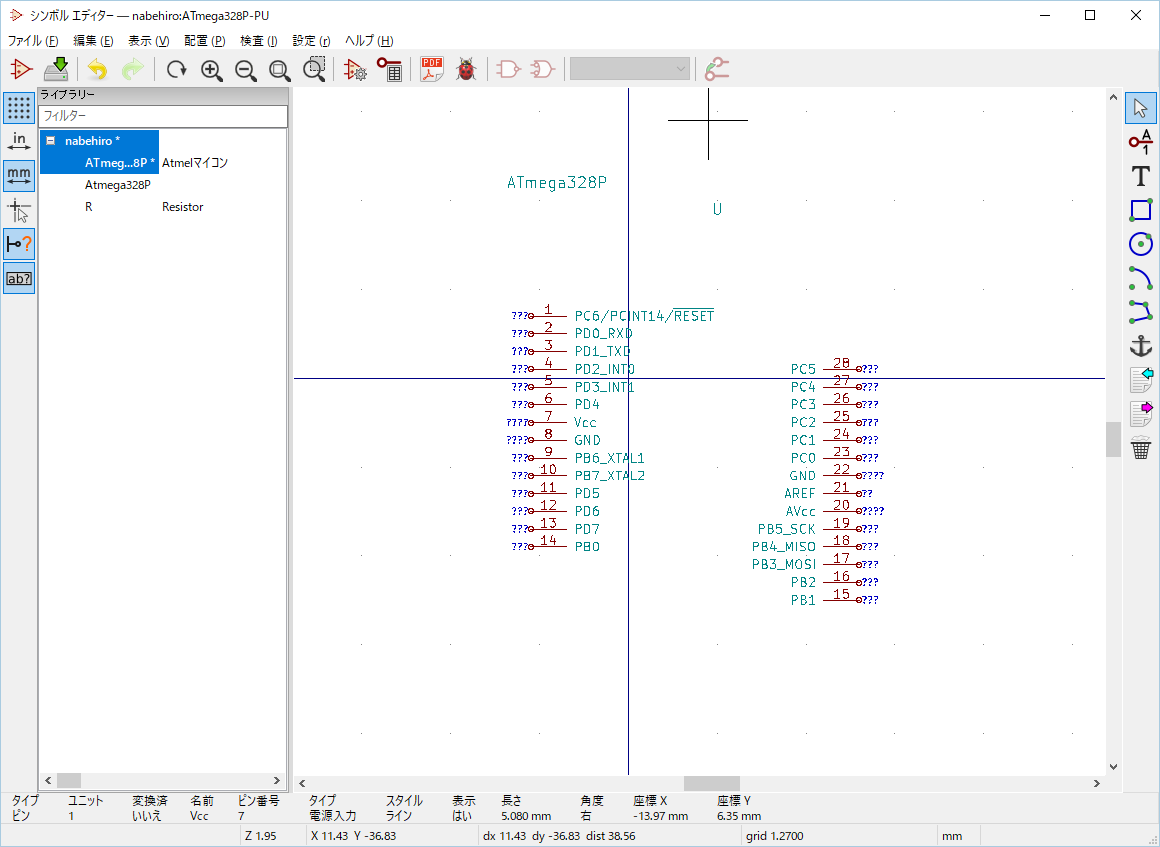Undo the last edit
The width and height of the screenshot is (1160, 847).
[98, 70]
